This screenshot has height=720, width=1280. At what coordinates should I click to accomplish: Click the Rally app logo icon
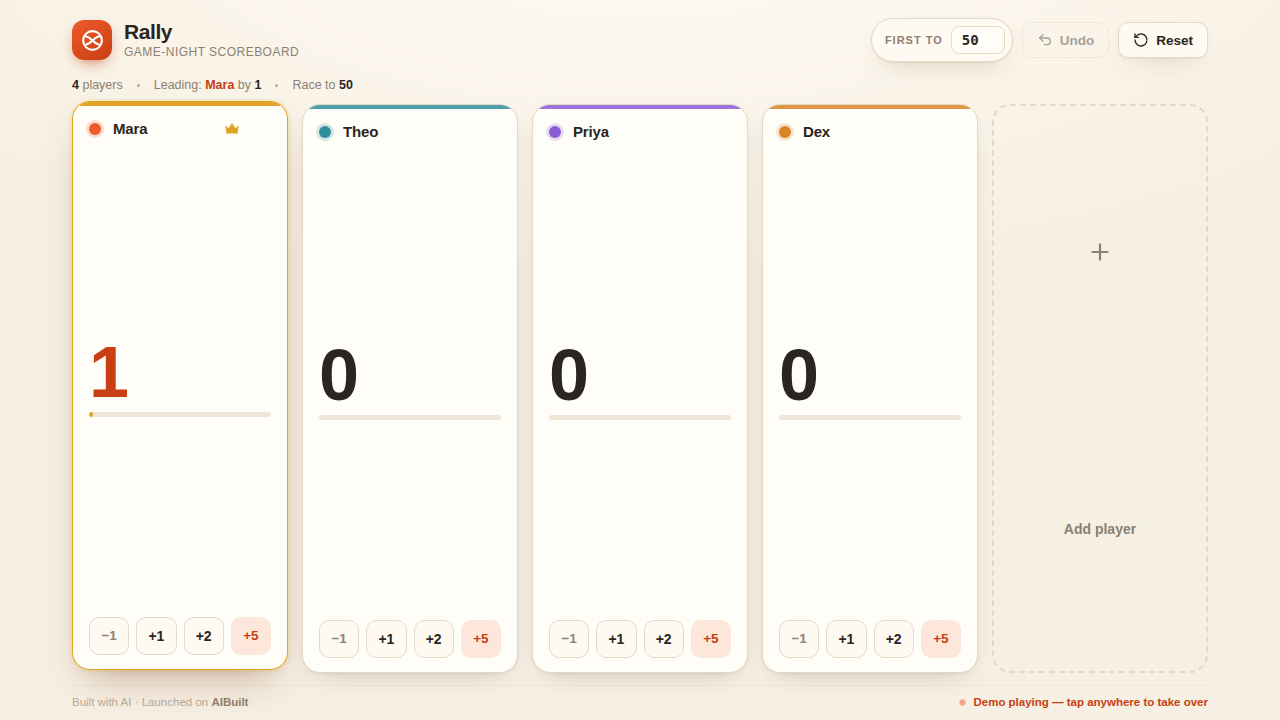[x=92, y=40]
